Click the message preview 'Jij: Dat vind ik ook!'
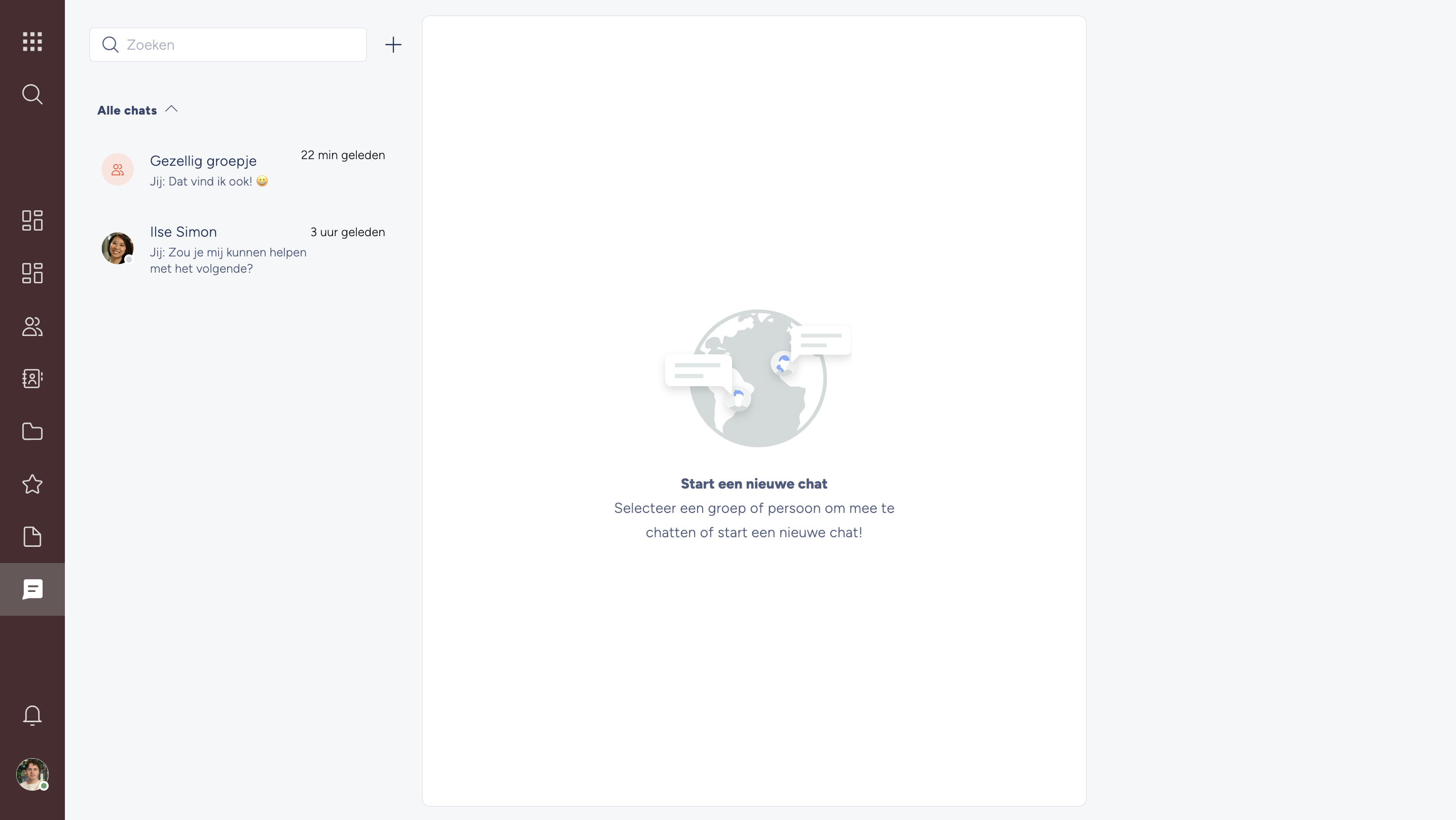1456x820 pixels. pyautogui.click(x=208, y=181)
